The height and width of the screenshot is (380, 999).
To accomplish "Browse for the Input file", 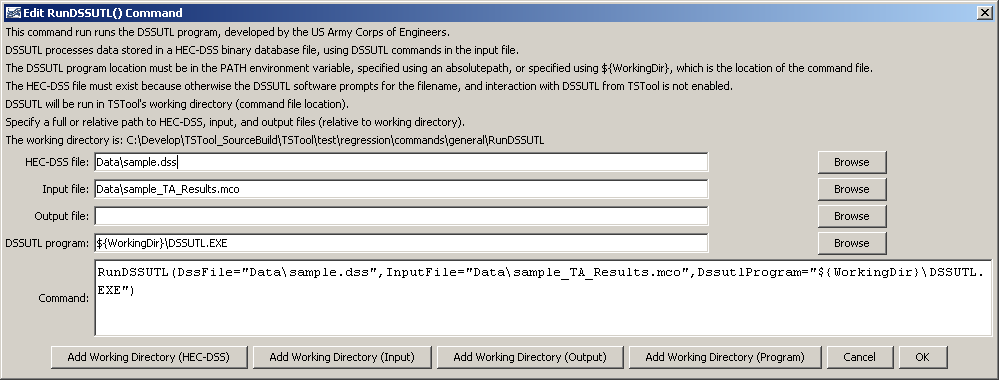I will pos(852,189).
